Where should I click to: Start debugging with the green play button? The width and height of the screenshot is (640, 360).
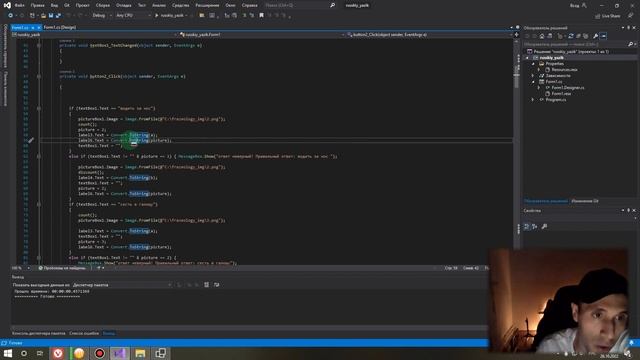tap(156, 16)
